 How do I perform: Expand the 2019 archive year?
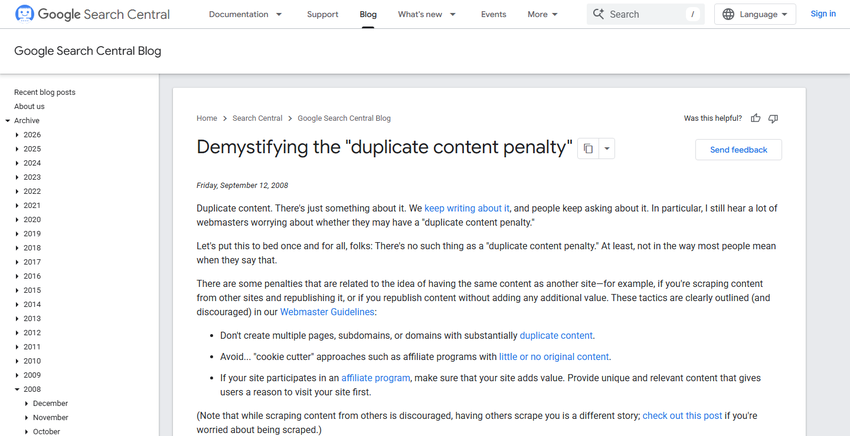pos(17,234)
